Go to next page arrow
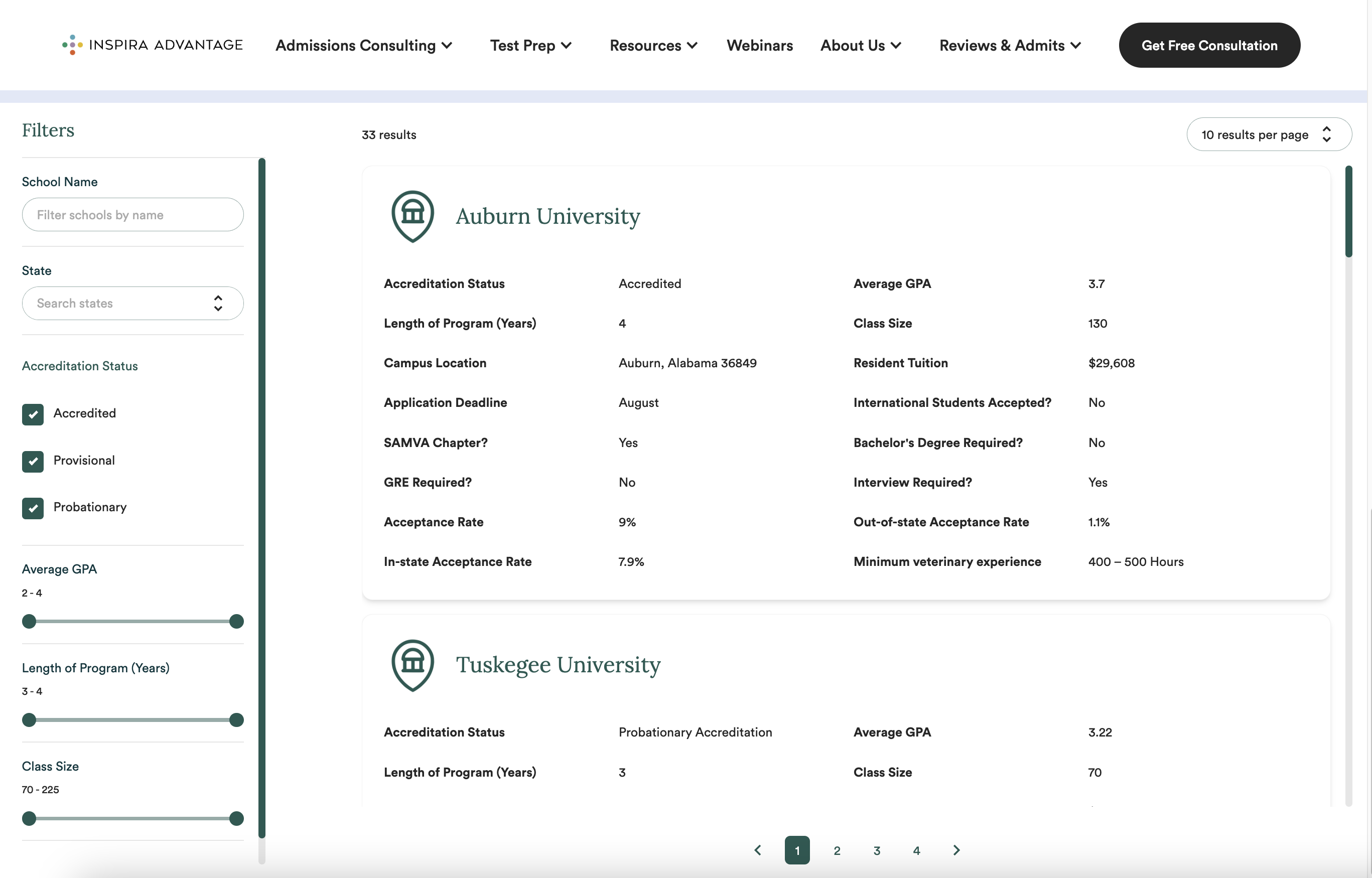 [x=956, y=850]
